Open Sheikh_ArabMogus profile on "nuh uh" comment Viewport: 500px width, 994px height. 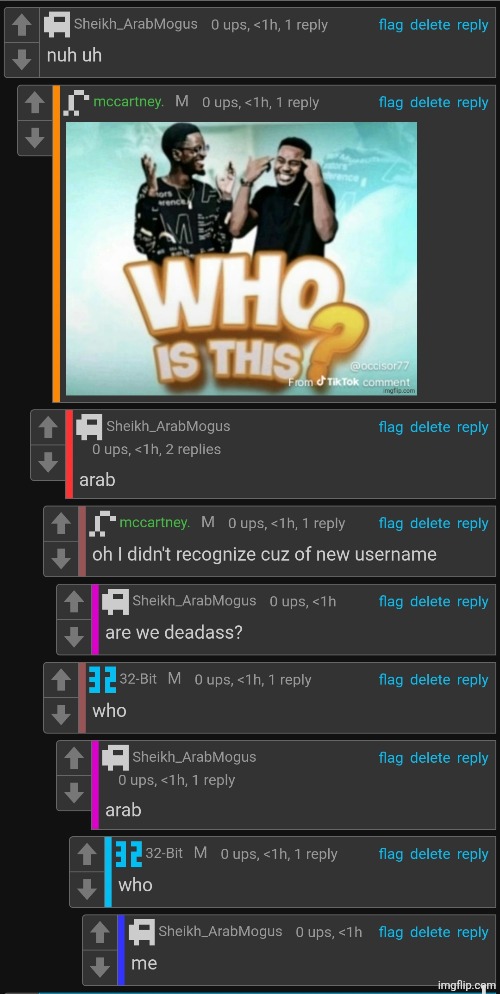(x=136, y=25)
